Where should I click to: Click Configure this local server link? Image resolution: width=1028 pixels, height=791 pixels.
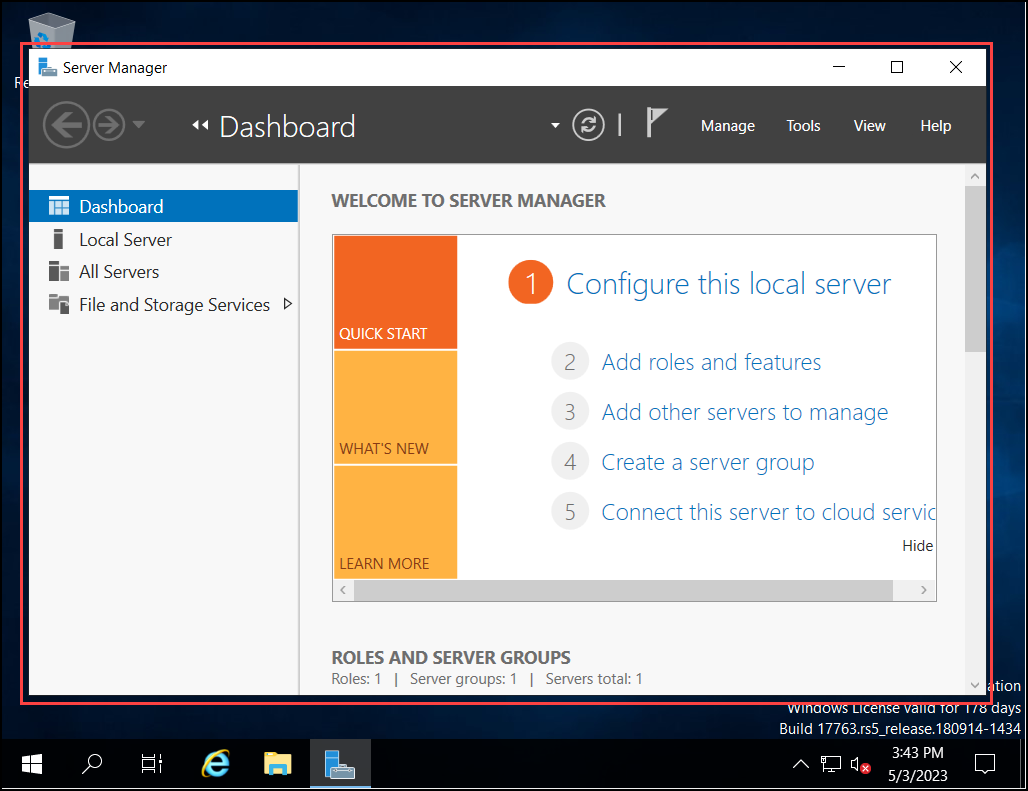pos(728,284)
